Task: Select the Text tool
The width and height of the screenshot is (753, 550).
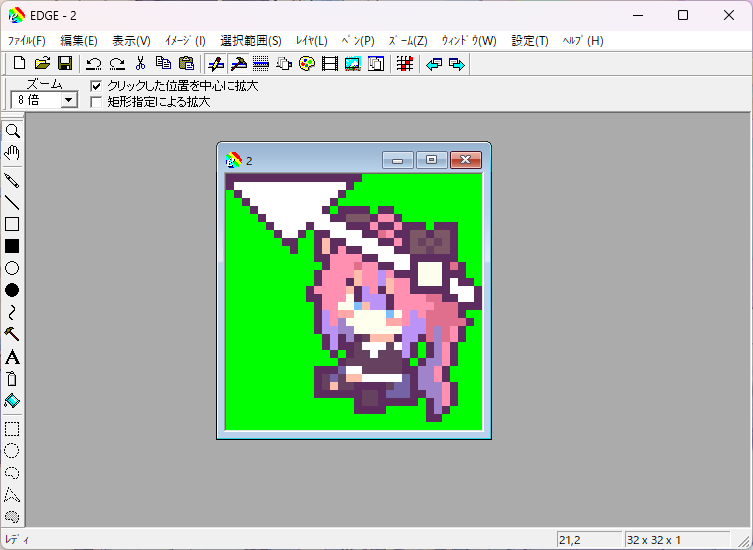Action: [x=12, y=357]
